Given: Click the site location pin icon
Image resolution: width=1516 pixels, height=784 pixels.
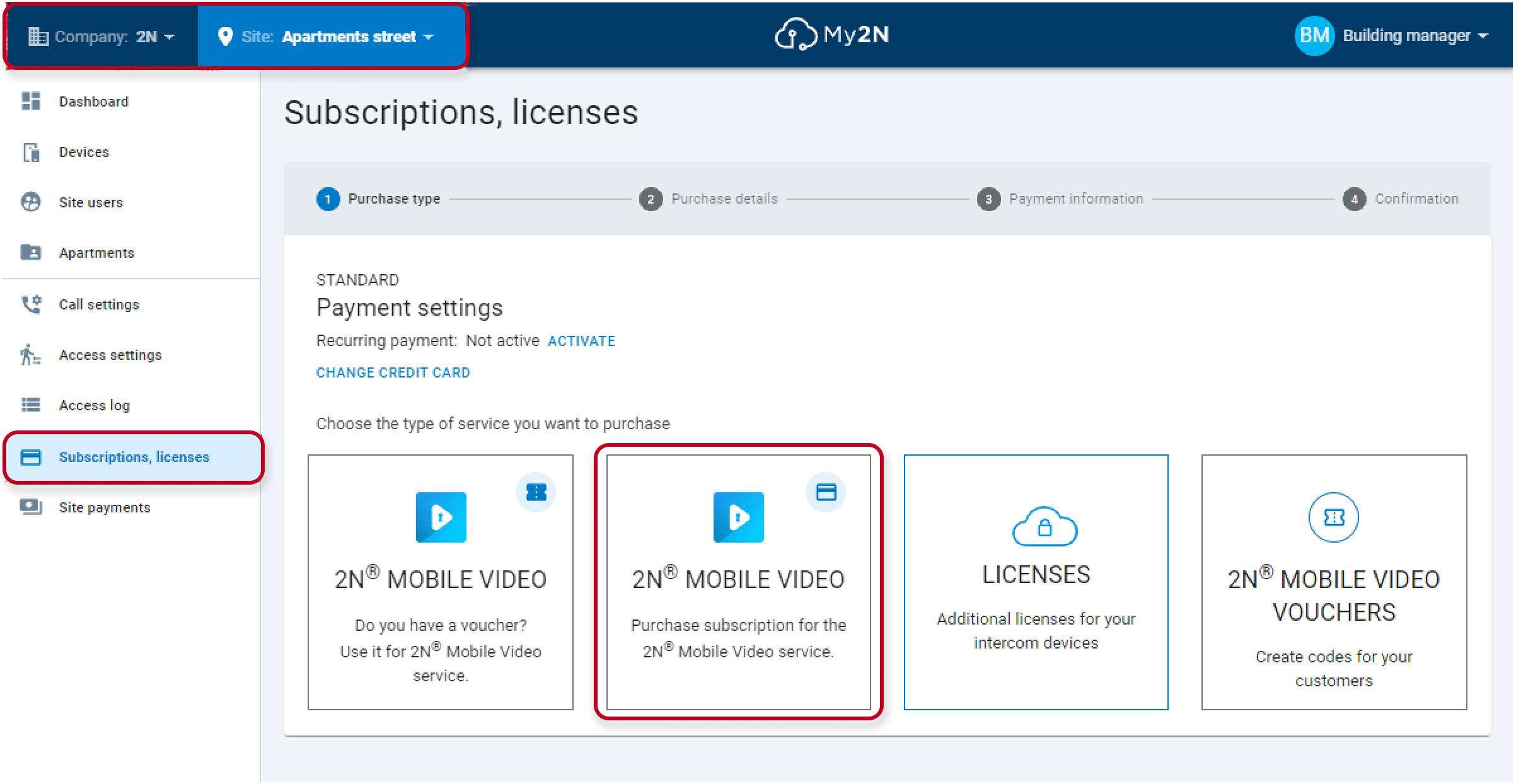Looking at the screenshot, I should 225,37.
